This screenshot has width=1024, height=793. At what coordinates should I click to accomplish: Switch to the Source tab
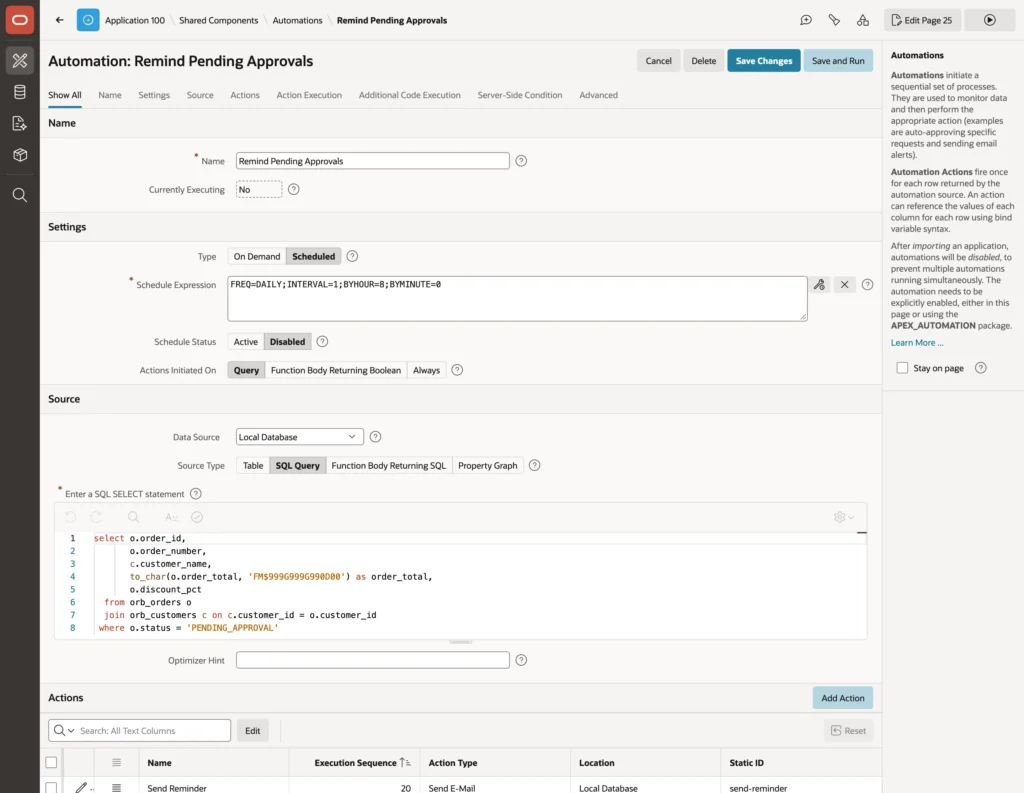(x=200, y=95)
